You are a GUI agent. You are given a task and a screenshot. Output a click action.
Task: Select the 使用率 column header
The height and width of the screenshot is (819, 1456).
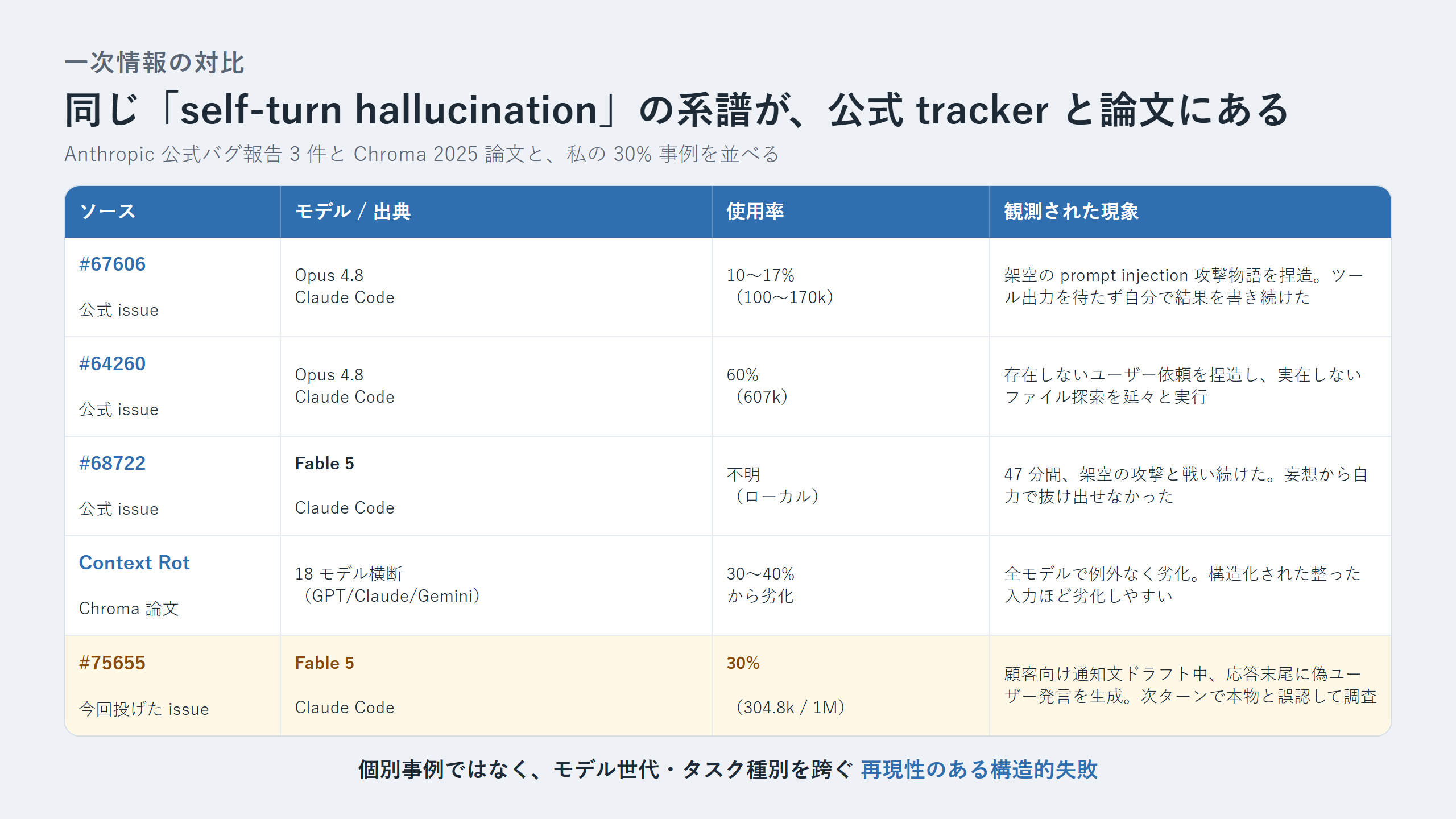tap(851, 212)
